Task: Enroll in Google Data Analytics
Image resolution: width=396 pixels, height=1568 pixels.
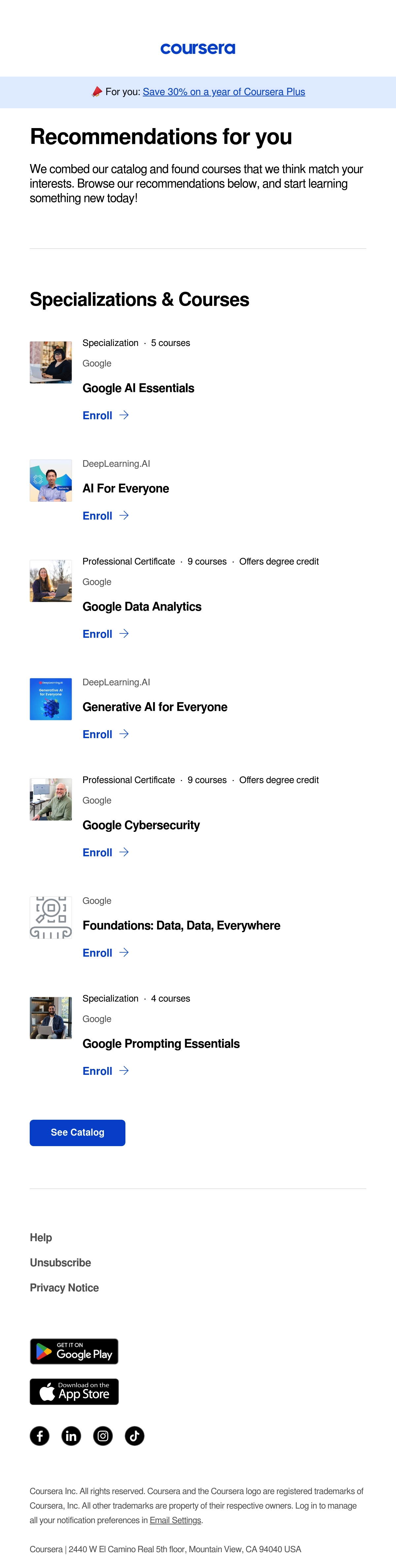Action: point(97,634)
